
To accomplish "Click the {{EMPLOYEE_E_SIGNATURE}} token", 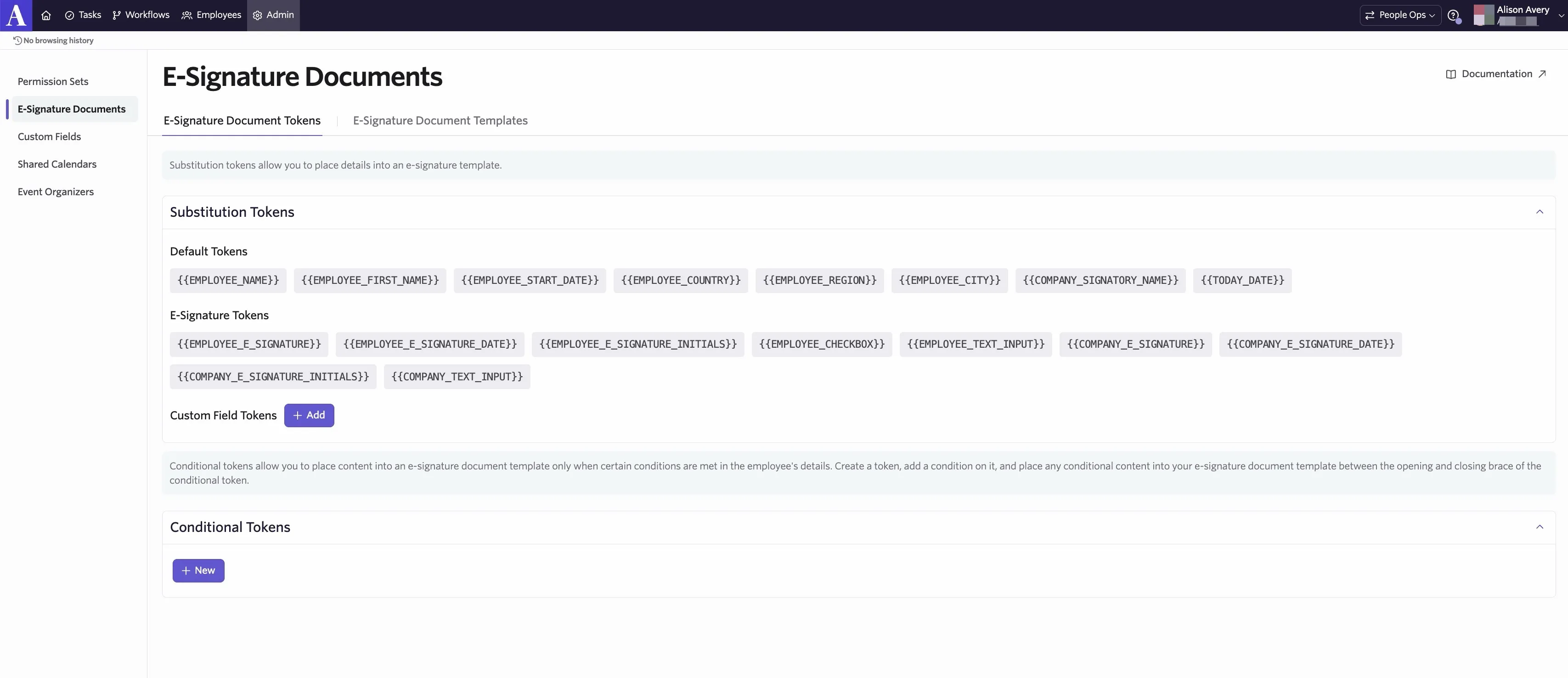I will point(249,345).
